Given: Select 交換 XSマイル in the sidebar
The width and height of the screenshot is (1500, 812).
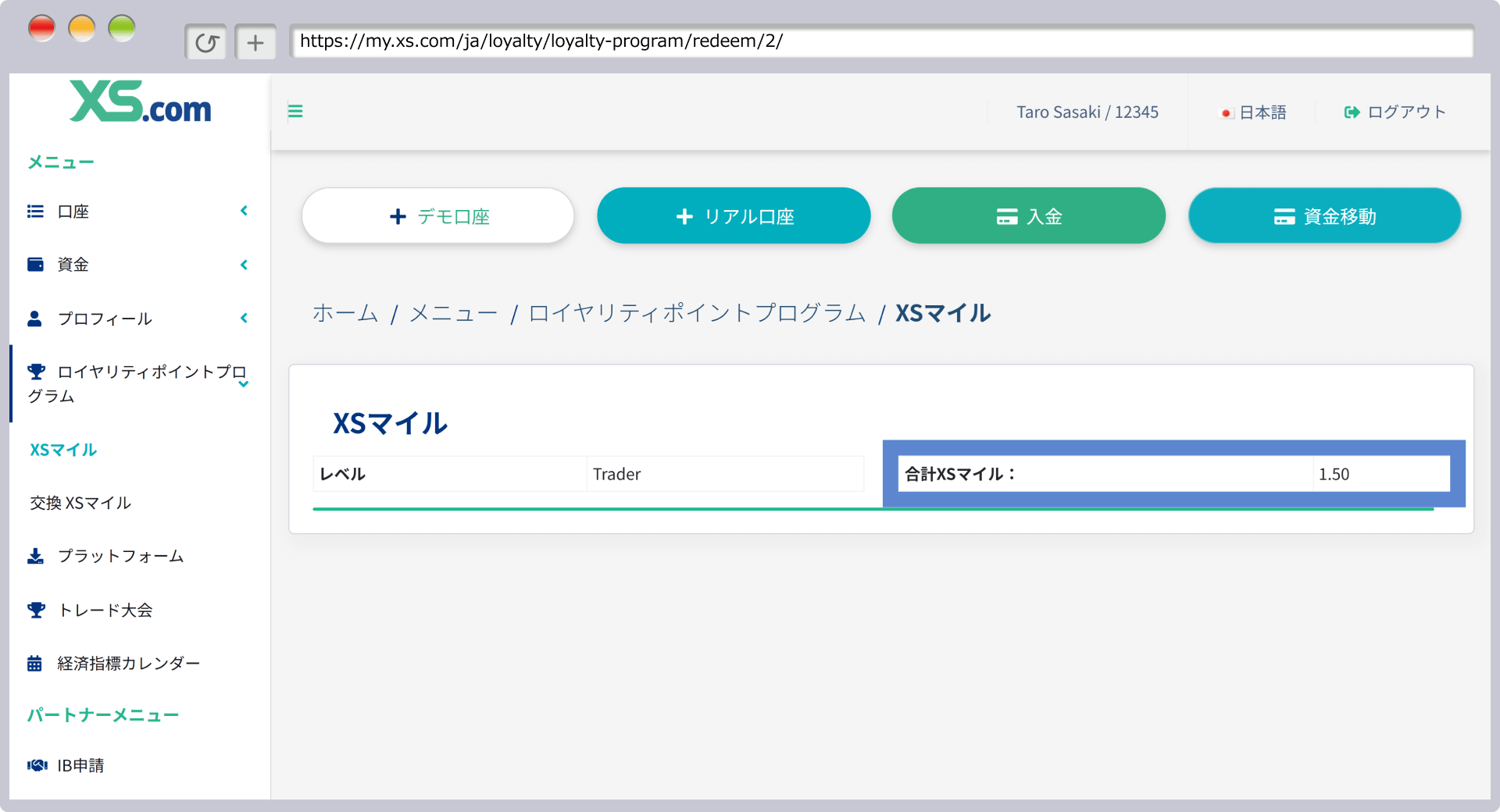Looking at the screenshot, I should pos(80,503).
